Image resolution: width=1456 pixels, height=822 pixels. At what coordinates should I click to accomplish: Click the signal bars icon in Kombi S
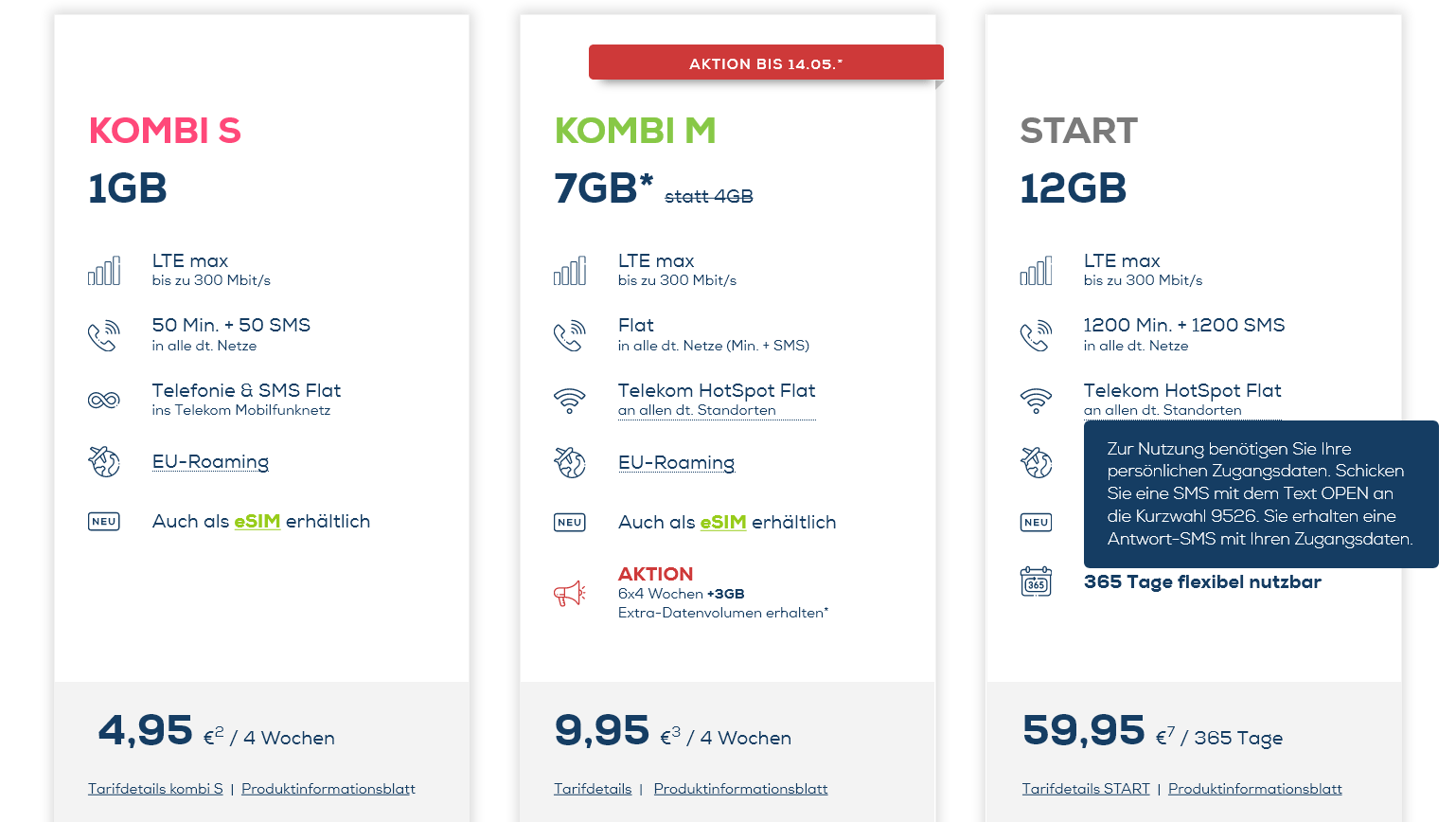pos(104,271)
